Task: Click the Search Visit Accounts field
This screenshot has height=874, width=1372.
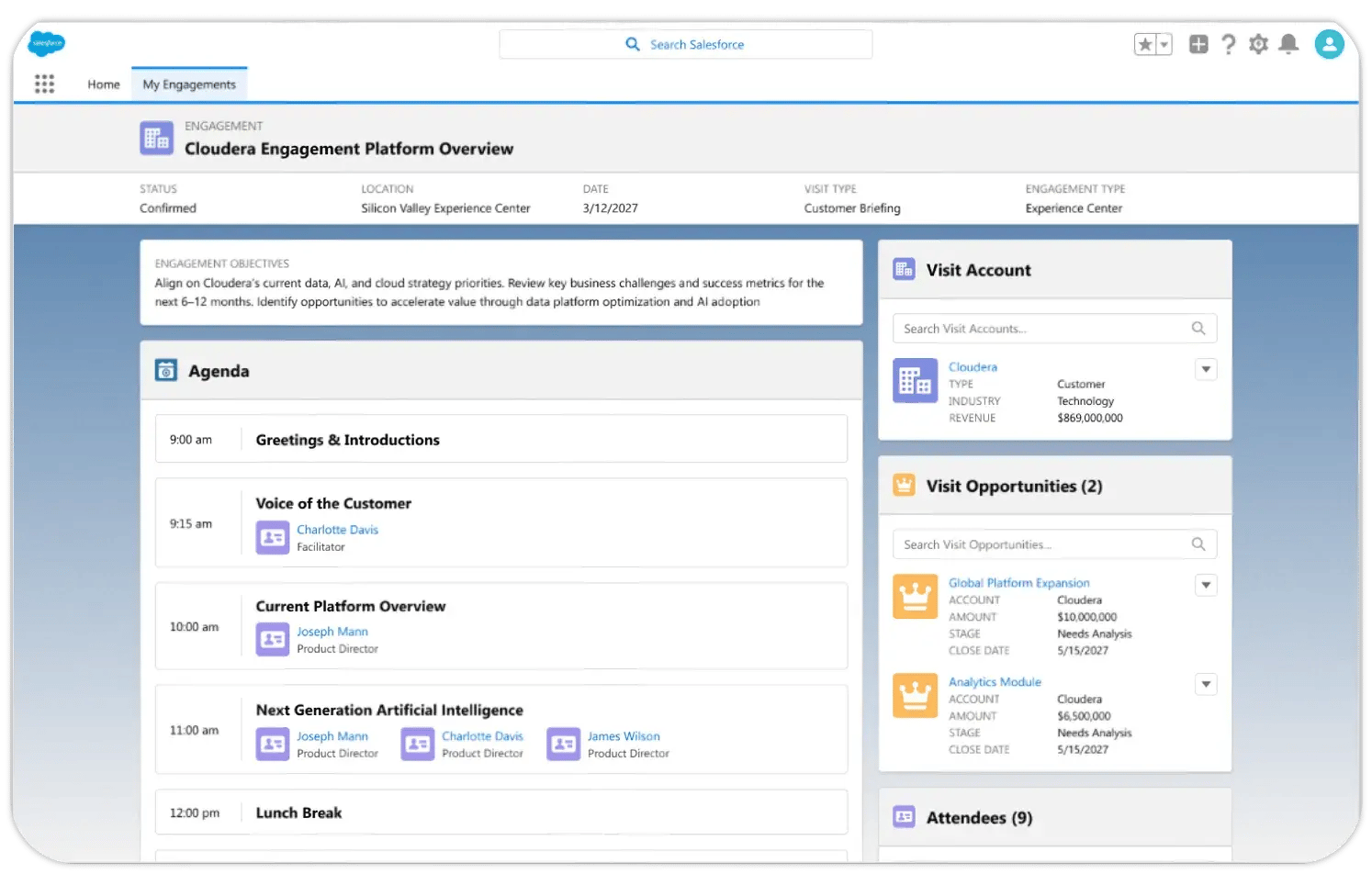Action: tap(1055, 329)
